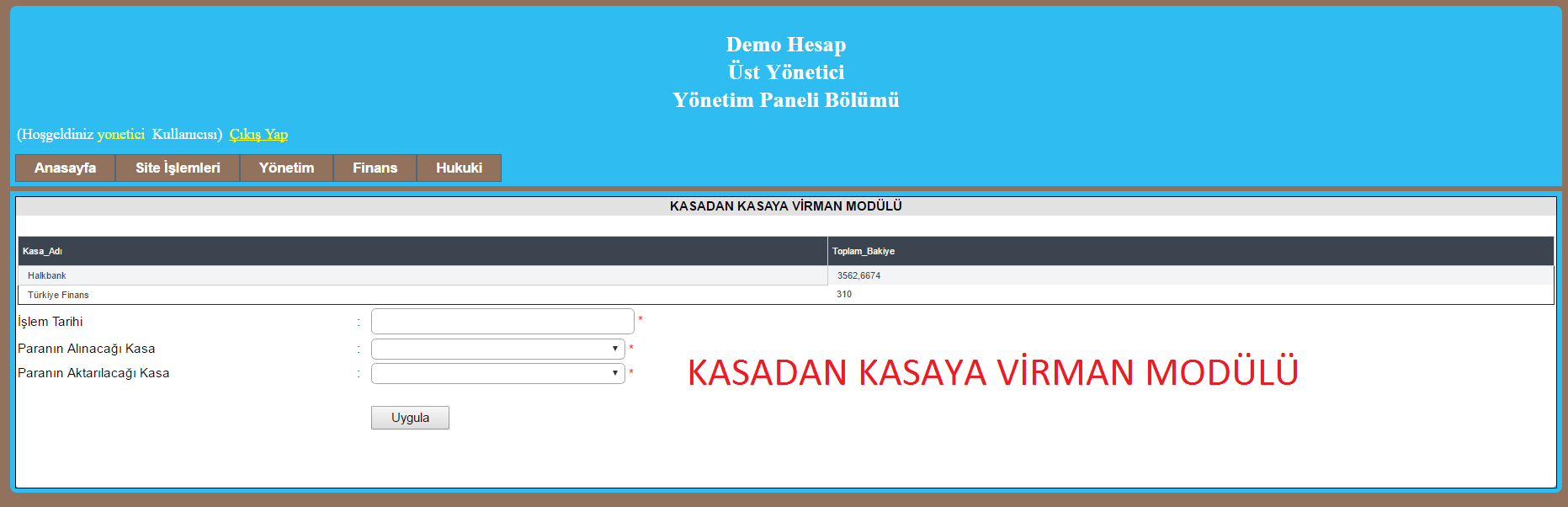The height and width of the screenshot is (507, 1568).
Task: Expand the Paranın Aktarılacağı Kasa dropdown
Action: pyautogui.click(x=497, y=373)
